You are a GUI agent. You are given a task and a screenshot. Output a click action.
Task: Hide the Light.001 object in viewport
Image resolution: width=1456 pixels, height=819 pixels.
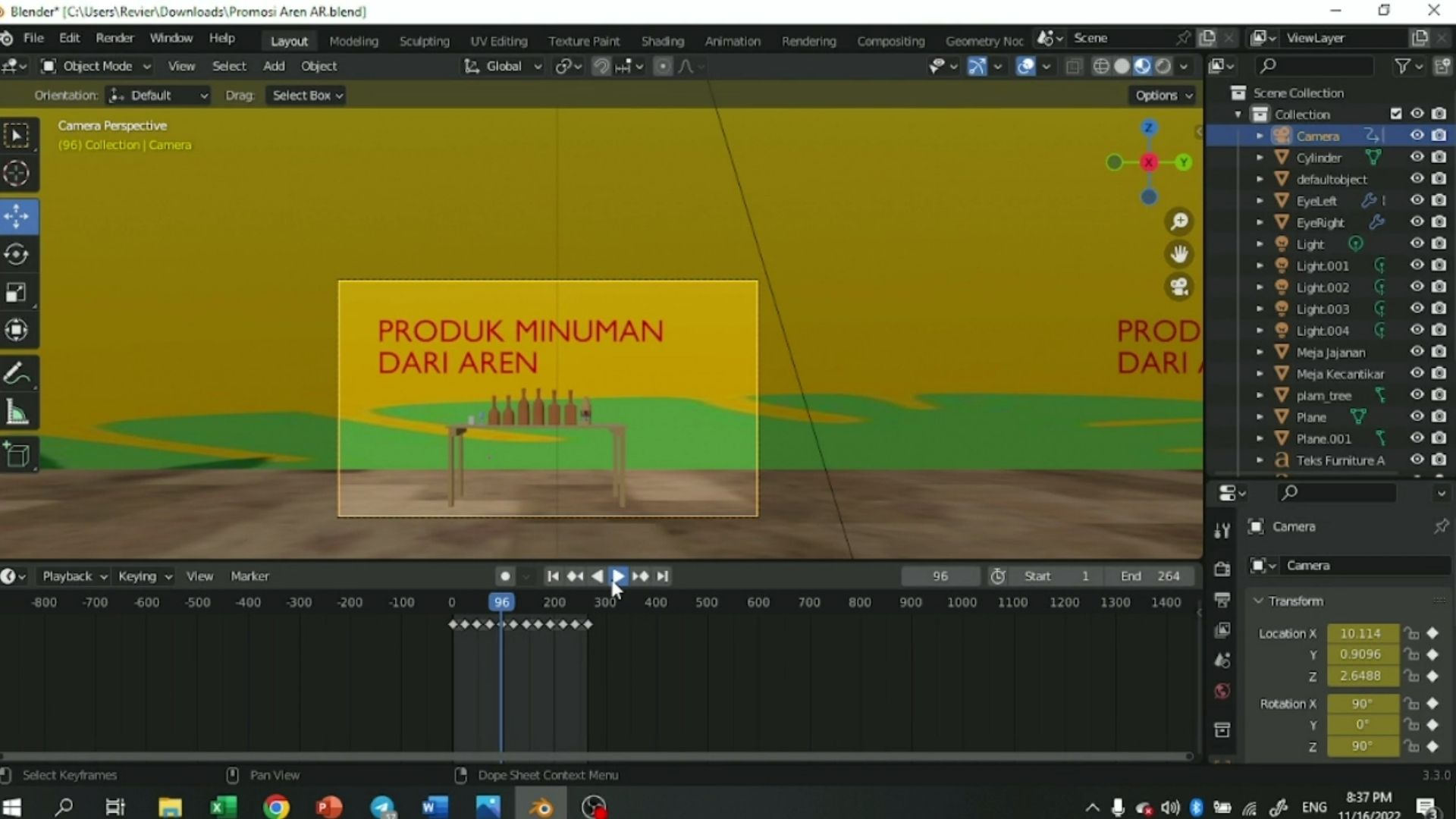(x=1417, y=265)
